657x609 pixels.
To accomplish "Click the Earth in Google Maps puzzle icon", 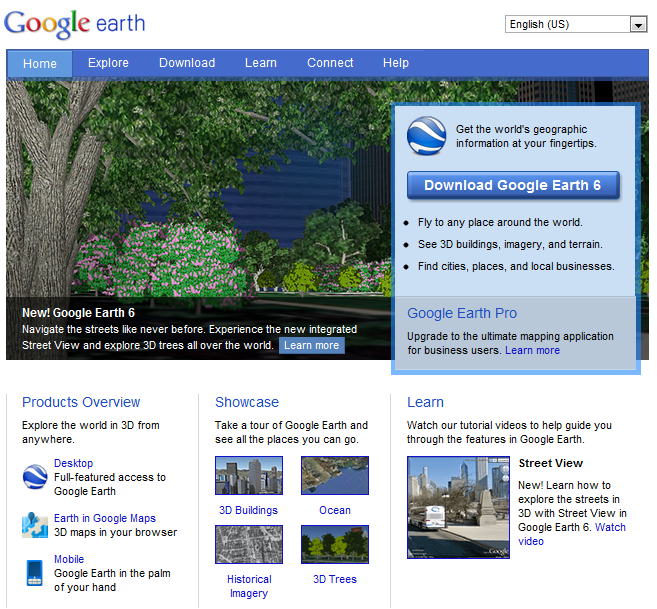I will 35,525.
